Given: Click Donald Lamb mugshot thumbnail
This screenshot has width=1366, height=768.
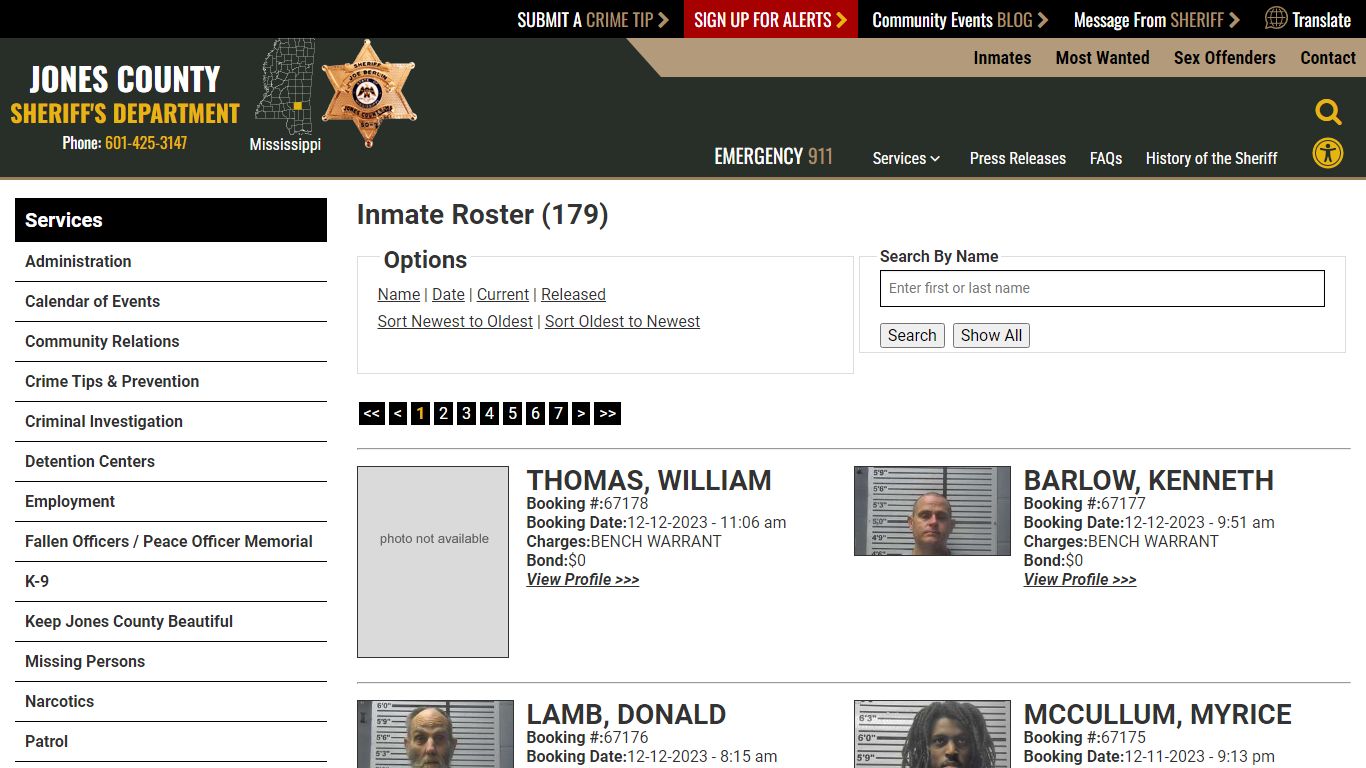Looking at the screenshot, I should [x=435, y=734].
